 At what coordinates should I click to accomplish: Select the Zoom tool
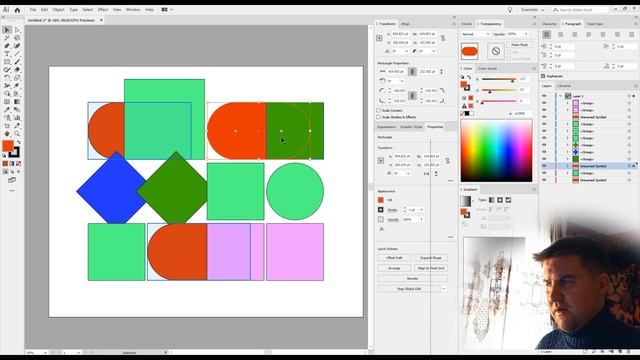tap(17, 133)
